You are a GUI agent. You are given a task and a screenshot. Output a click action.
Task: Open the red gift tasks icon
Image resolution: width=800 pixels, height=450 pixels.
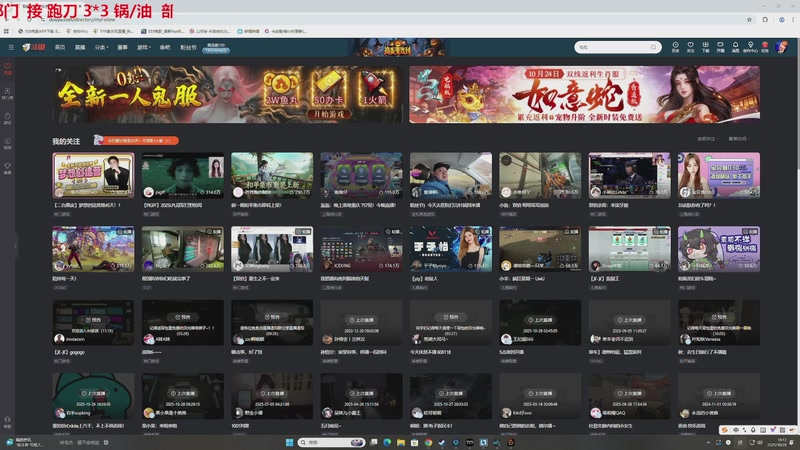coord(765,47)
